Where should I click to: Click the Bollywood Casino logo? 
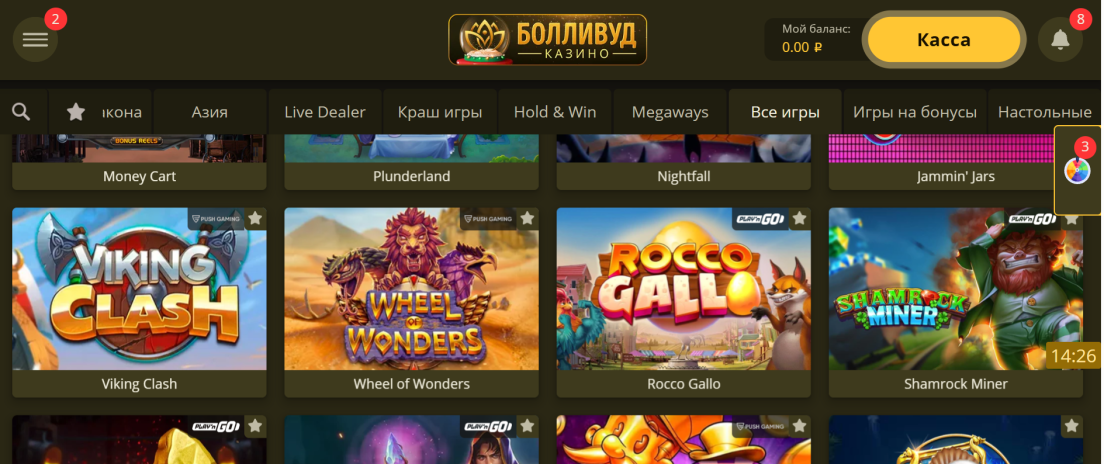(x=547, y=39)
